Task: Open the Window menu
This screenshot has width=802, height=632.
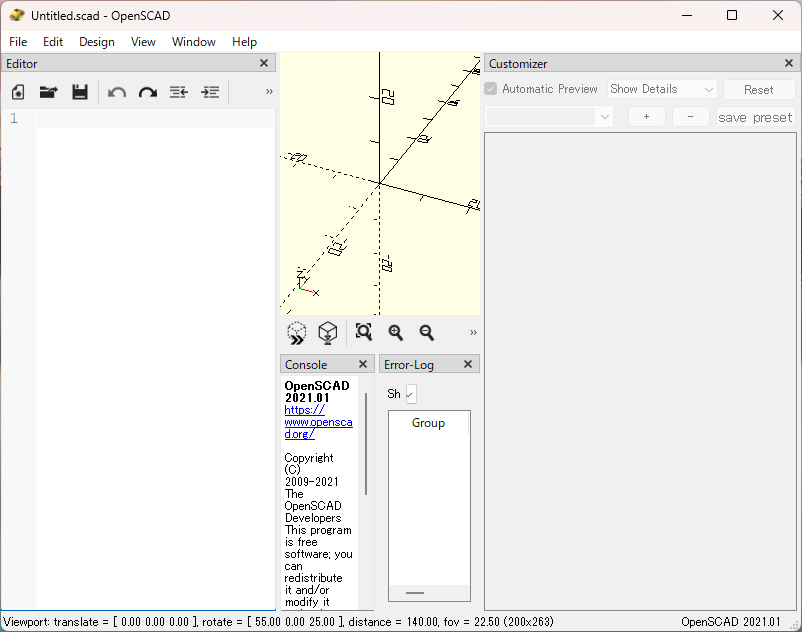Action: tap(193, 42)
